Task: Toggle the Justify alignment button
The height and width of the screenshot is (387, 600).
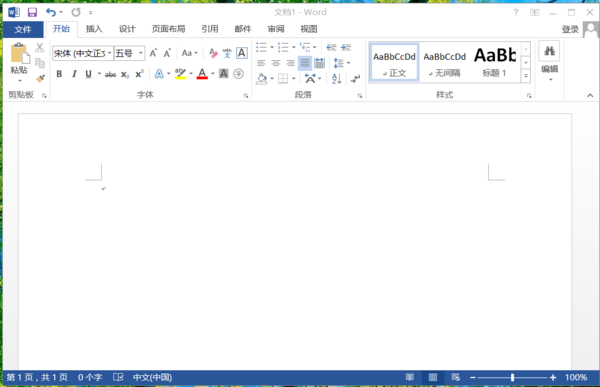Action: point(305,63)
